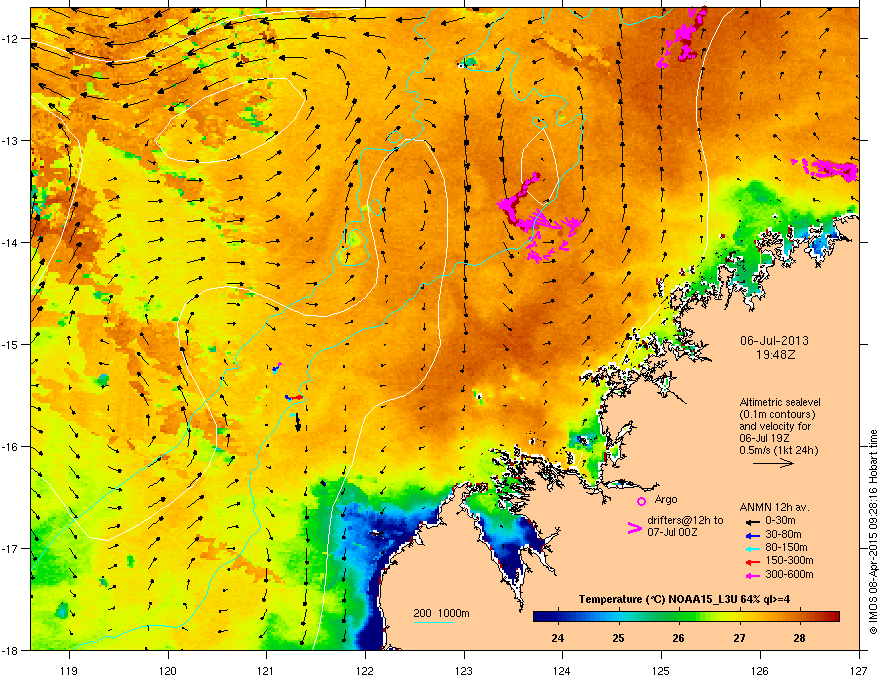The image size is (880, 680).
Task: Click the latitude axis label -14
Action: [x=11, y=243]
